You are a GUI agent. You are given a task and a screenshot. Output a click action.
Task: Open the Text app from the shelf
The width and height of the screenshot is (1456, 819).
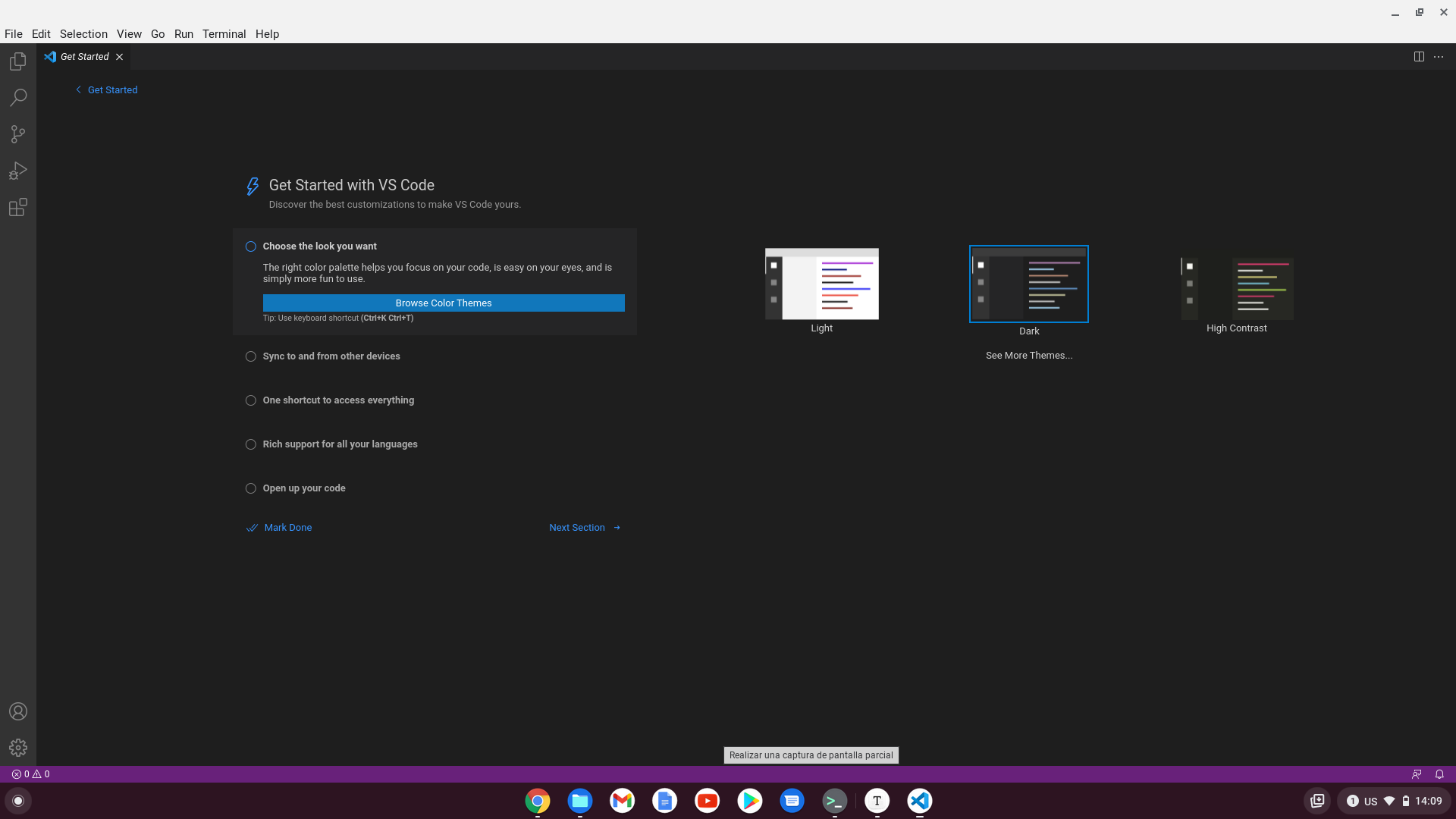pos(877,801)
